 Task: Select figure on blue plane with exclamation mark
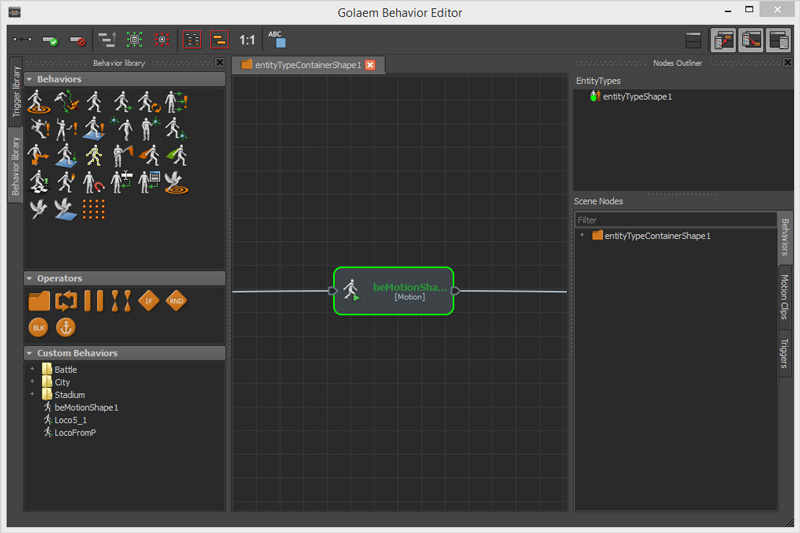(x=94, y=129)
